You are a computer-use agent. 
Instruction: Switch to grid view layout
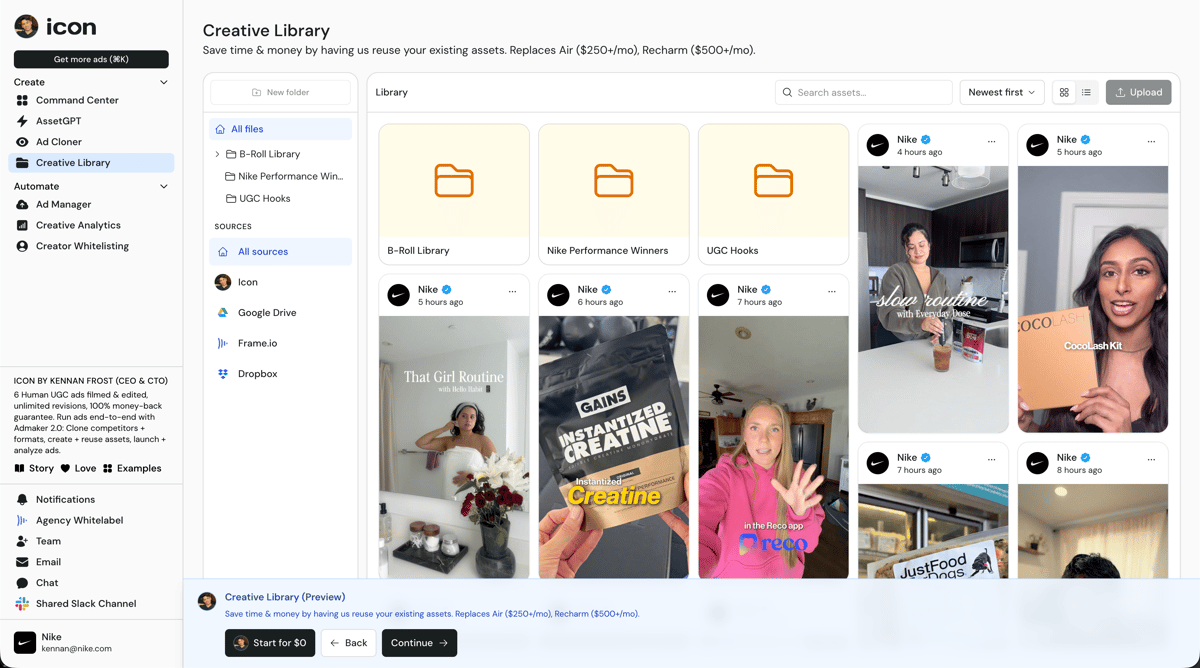[x=1064, y=93]
